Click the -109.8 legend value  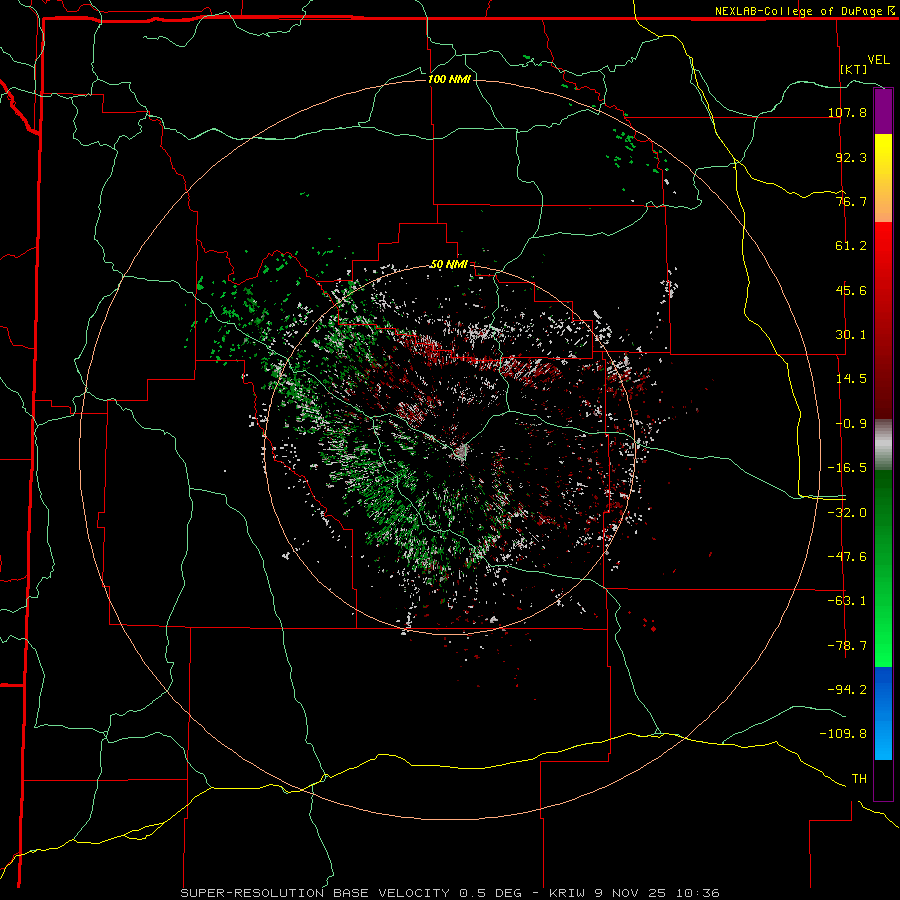pos(843,734)
